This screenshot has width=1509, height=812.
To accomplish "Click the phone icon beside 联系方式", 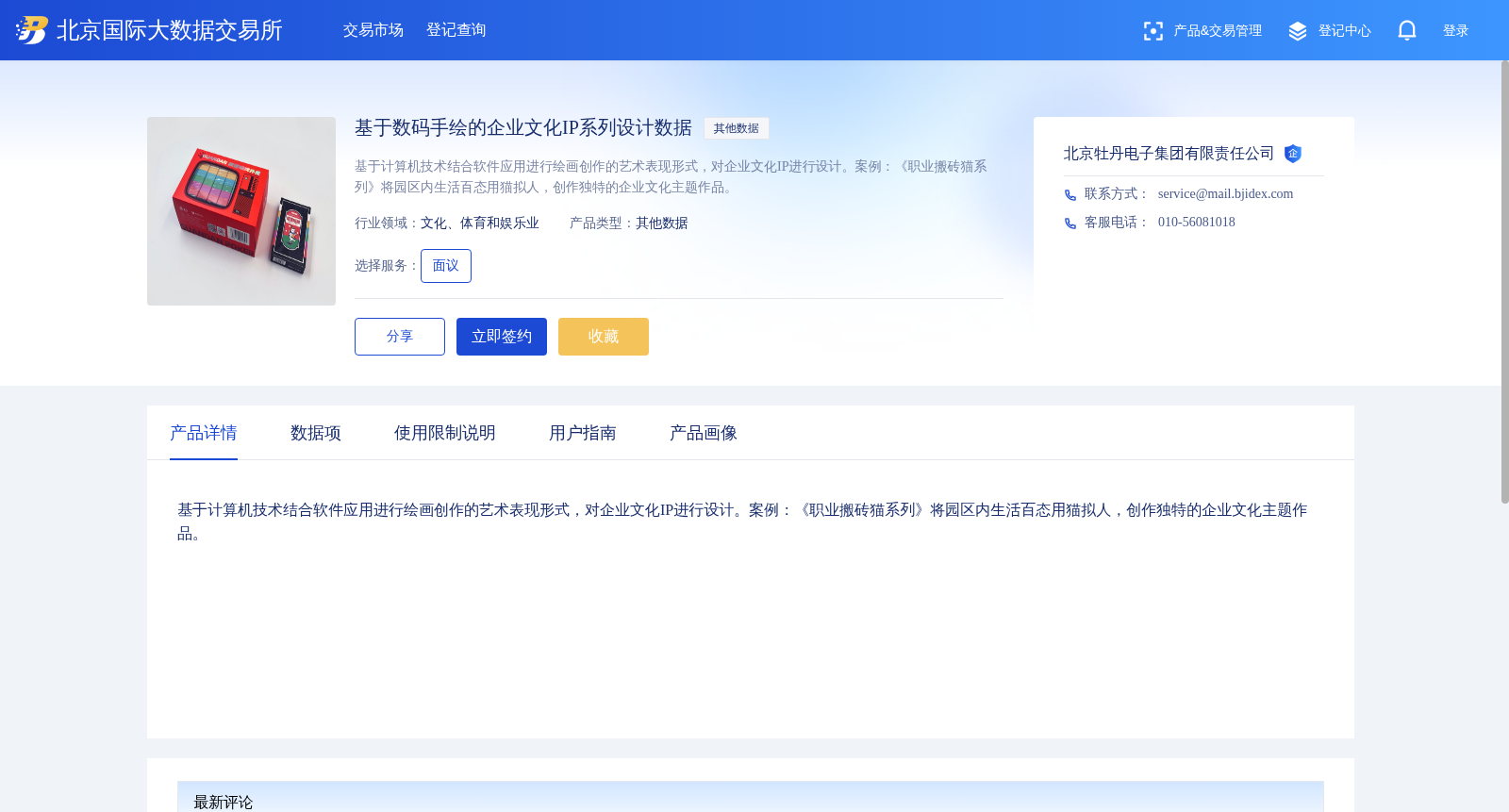I will point(1070,195).
